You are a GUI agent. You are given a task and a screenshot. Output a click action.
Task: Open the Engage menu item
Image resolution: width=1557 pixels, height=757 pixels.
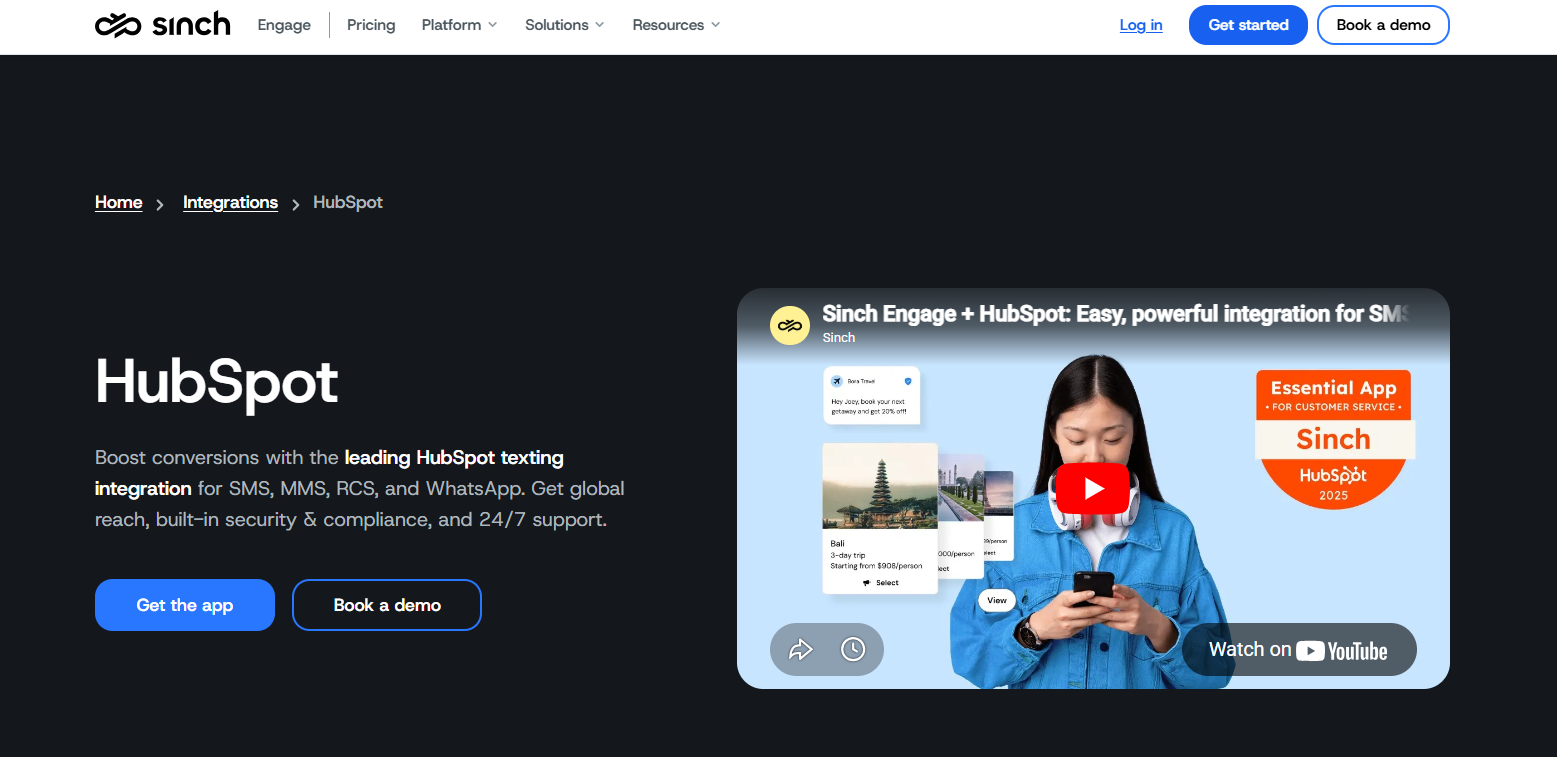coord(284,25)
